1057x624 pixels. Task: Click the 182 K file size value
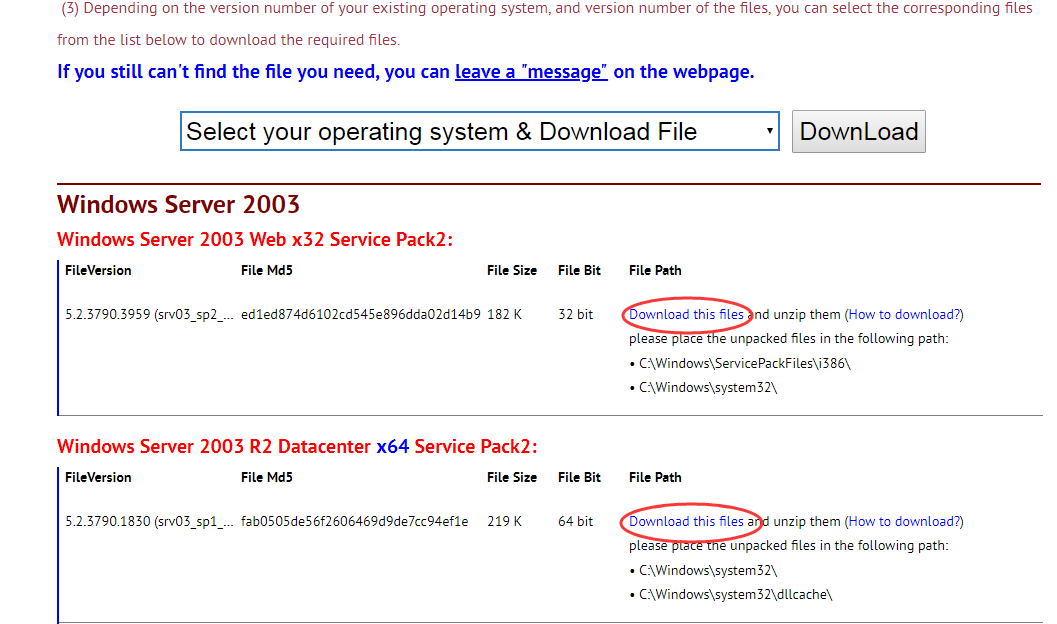click(x=504, y=314)
